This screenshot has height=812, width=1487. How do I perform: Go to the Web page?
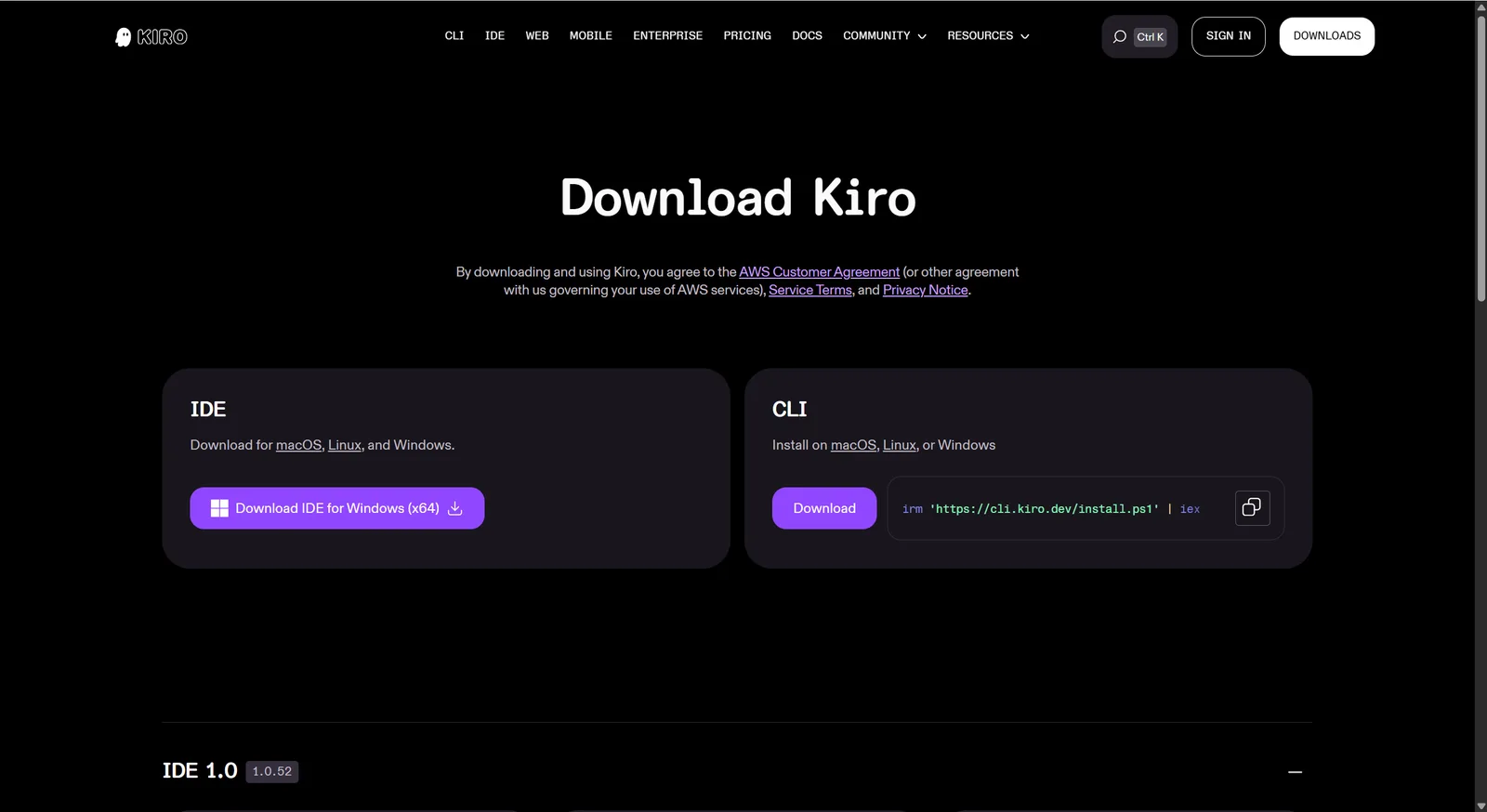click(537, 36)
